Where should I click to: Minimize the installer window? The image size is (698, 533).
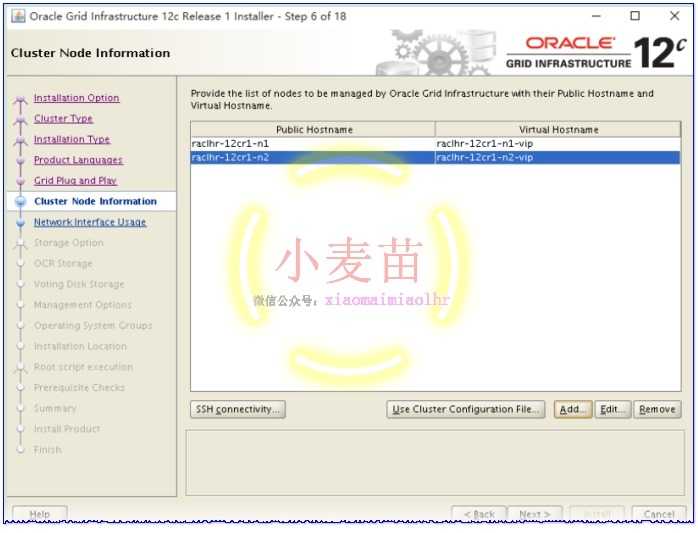pos(596,16)
